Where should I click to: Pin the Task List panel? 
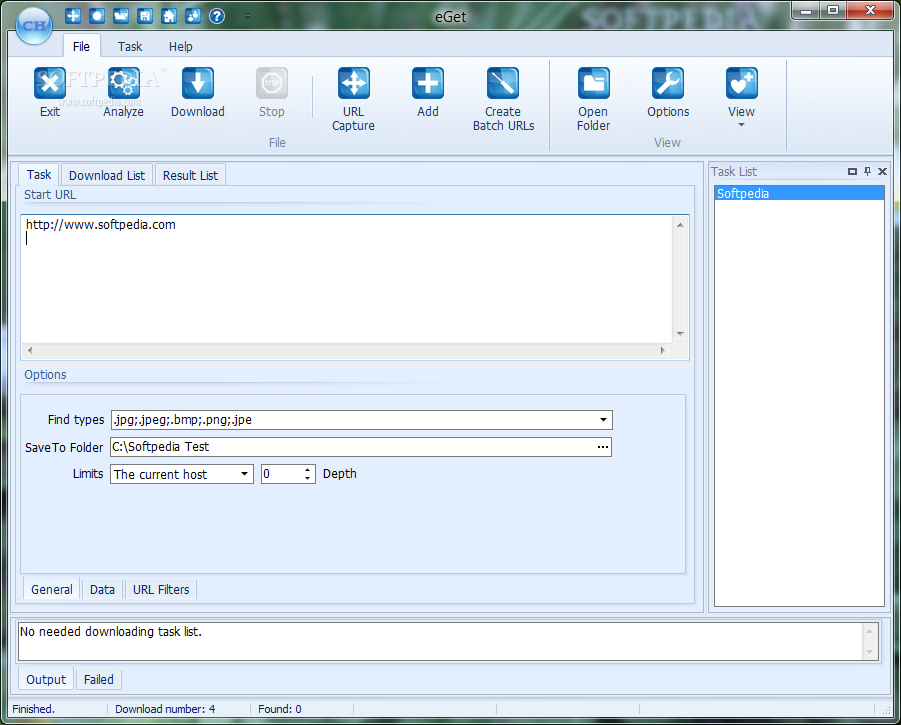click(867, 171)
